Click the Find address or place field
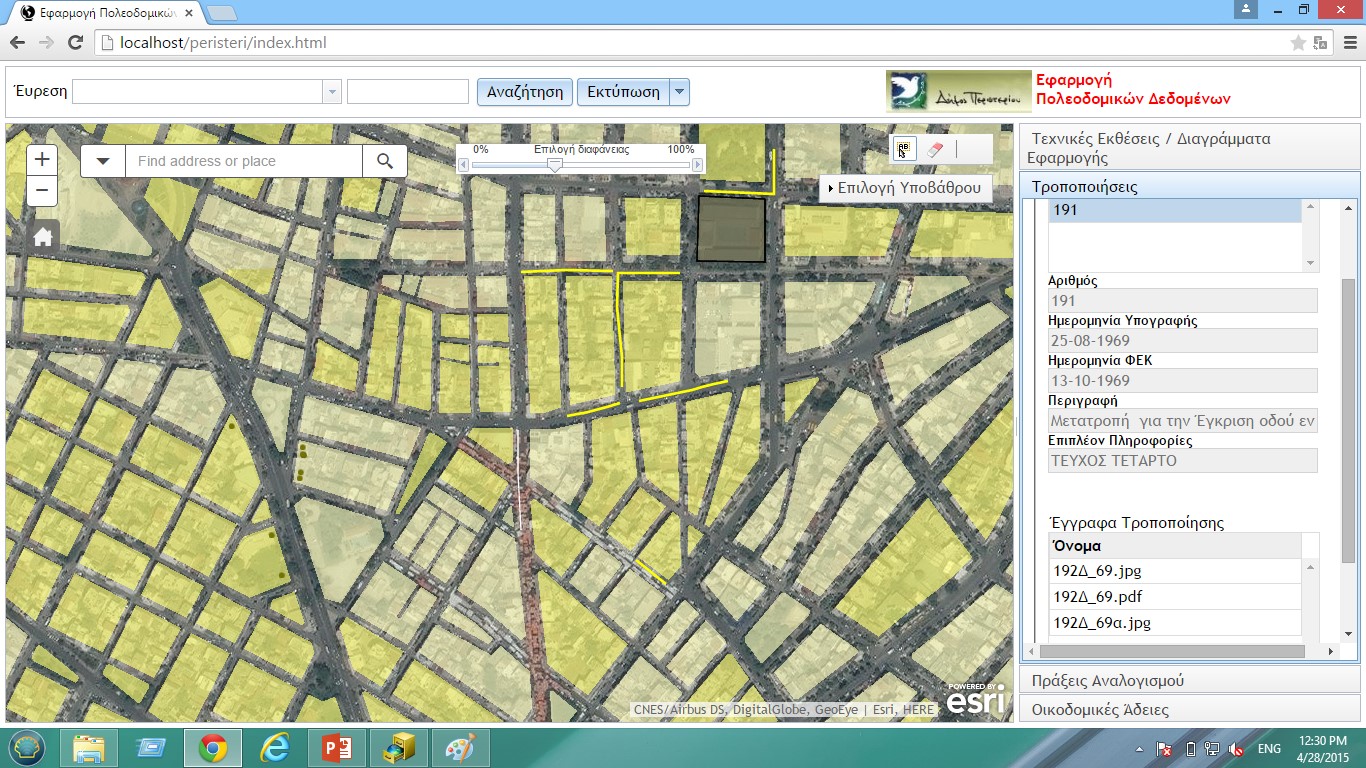The image size is (1366, 768). [243, 161]
